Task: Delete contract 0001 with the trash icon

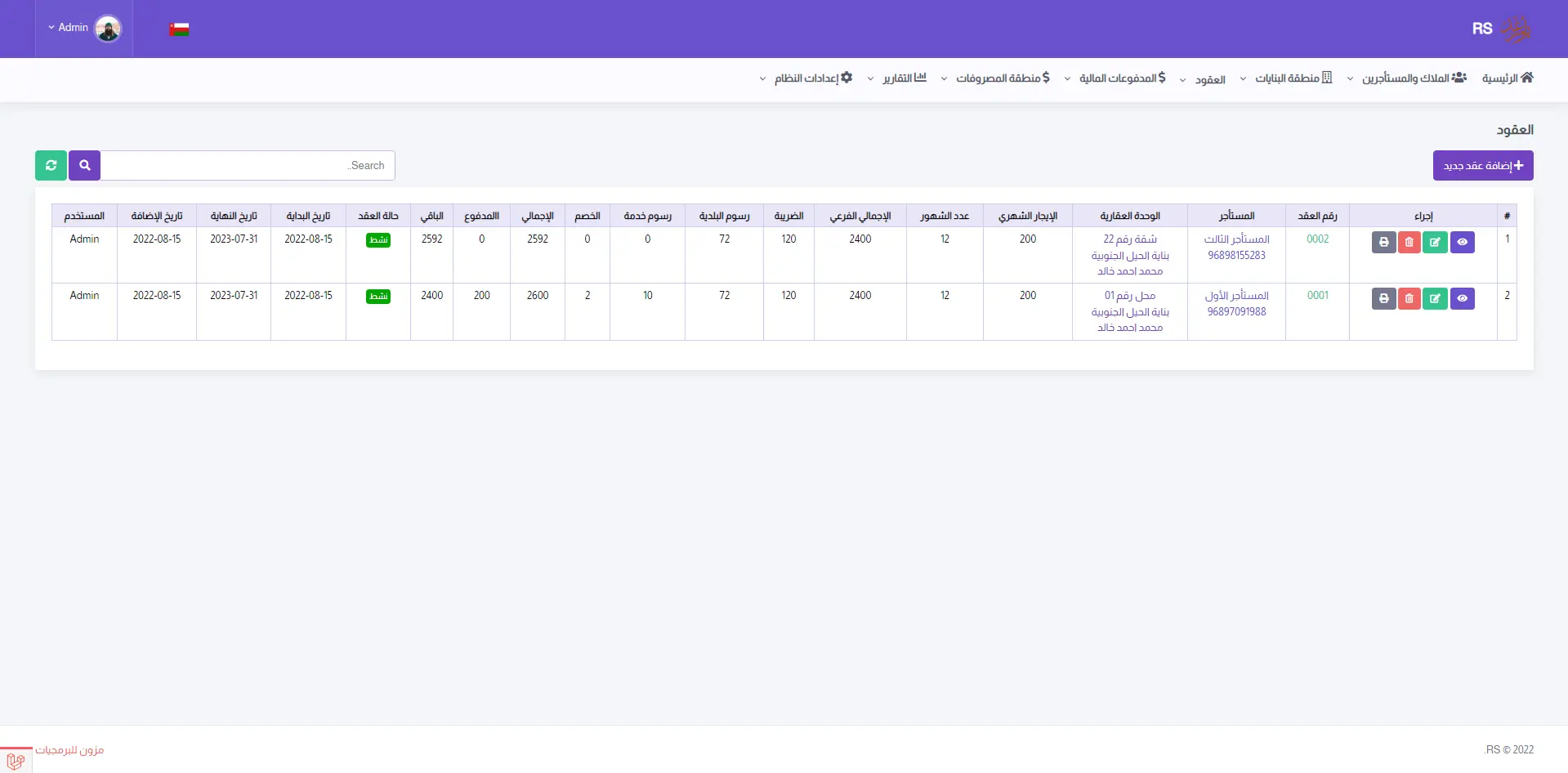Action: coord(1409,299)
